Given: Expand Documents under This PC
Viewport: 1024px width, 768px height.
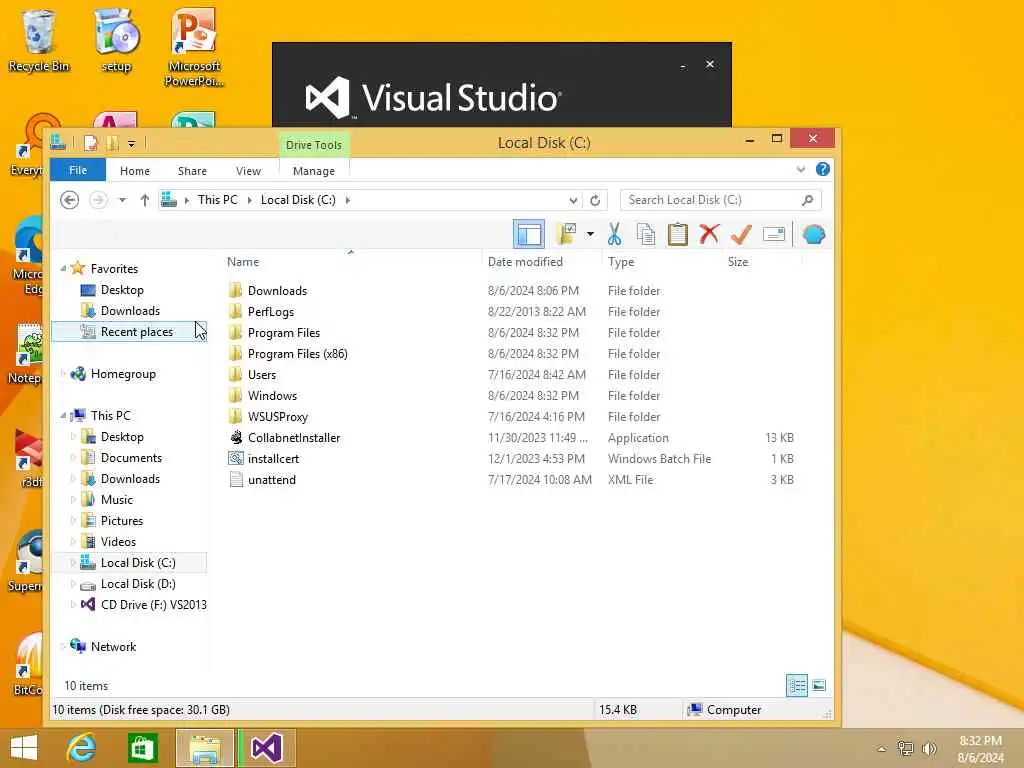Looking at the screenshot, I should click(73, 458).
